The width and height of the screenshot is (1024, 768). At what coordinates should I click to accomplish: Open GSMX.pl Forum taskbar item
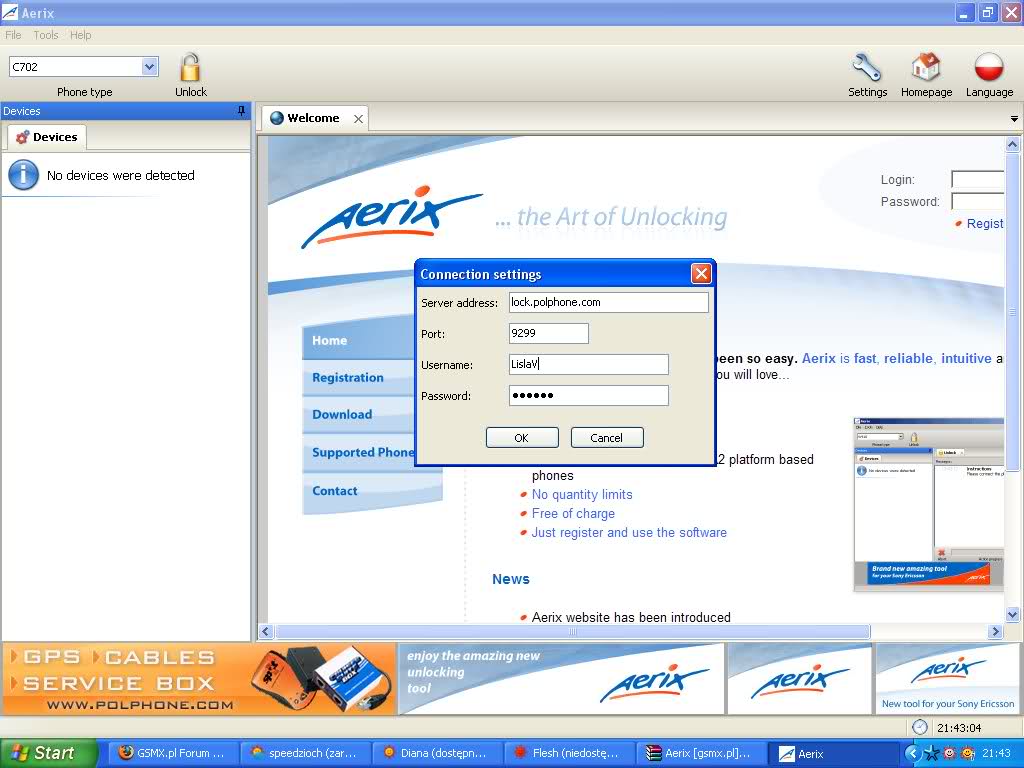pyautogui.click(x=173, y=753)
